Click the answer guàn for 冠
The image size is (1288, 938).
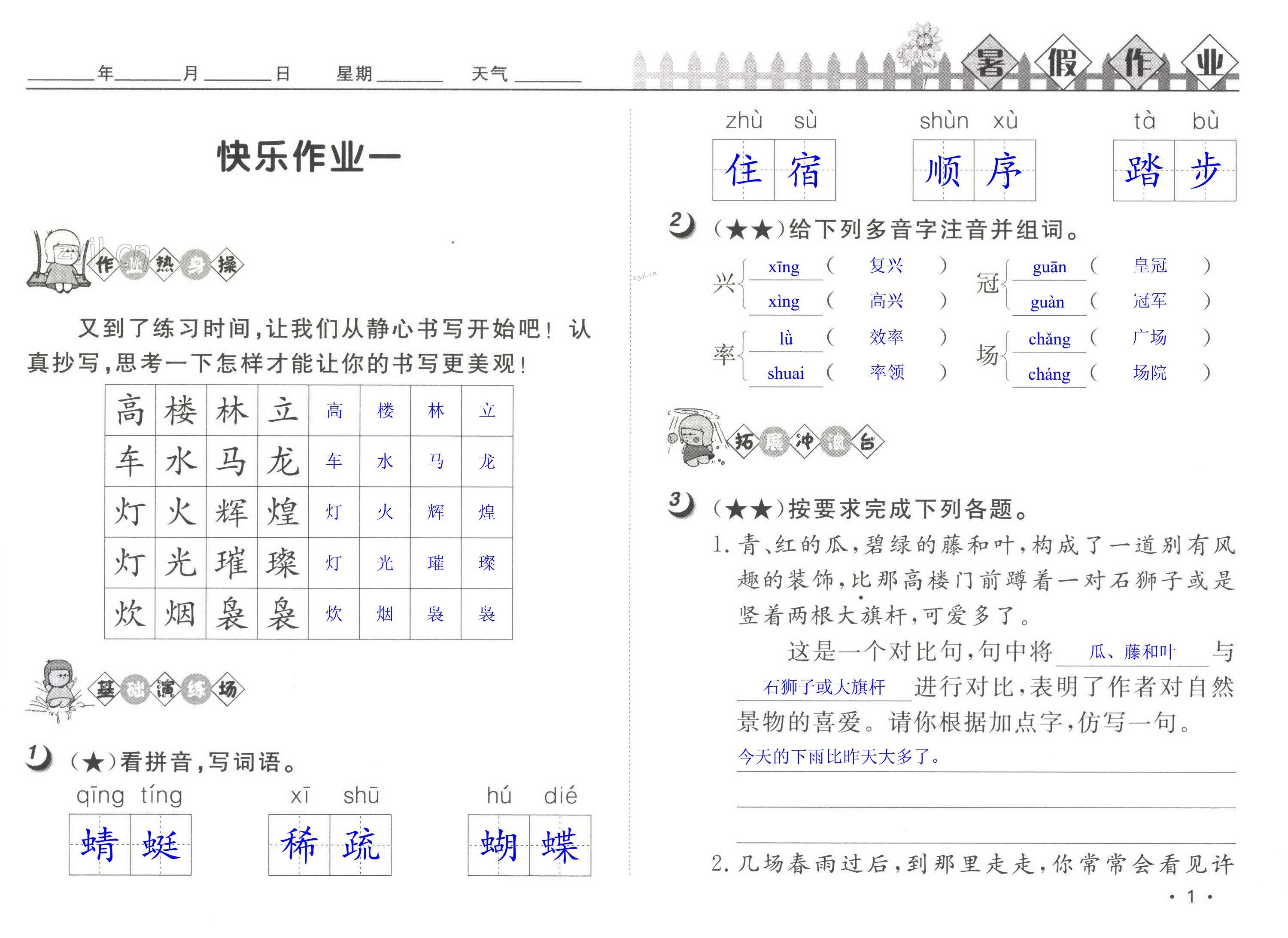click(x=1047, y=302)
